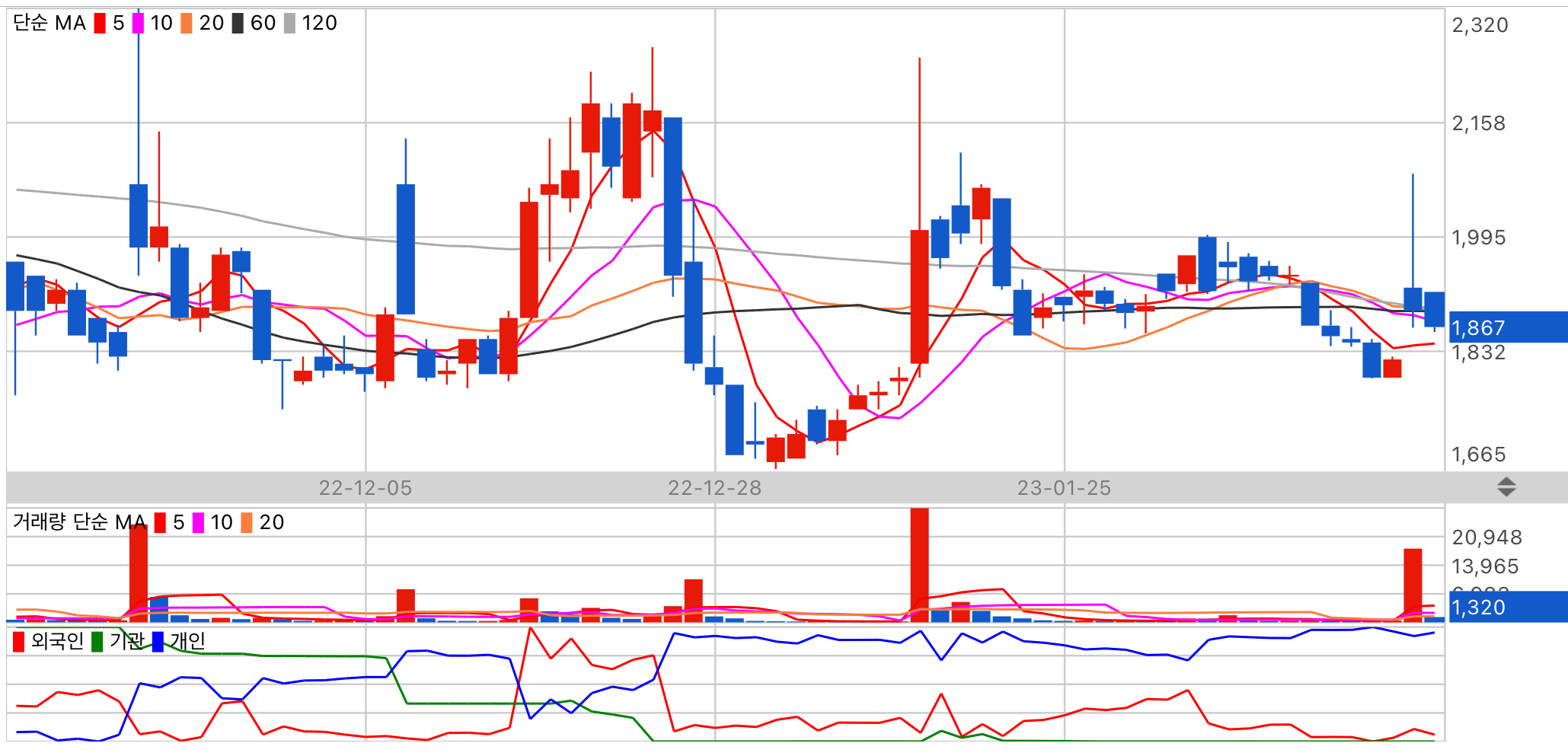Image resolution: width=1568 pixels, height=756 pixels.
Task: Click the panel resize up-down arrows
Action: (x=1506, y=487)
